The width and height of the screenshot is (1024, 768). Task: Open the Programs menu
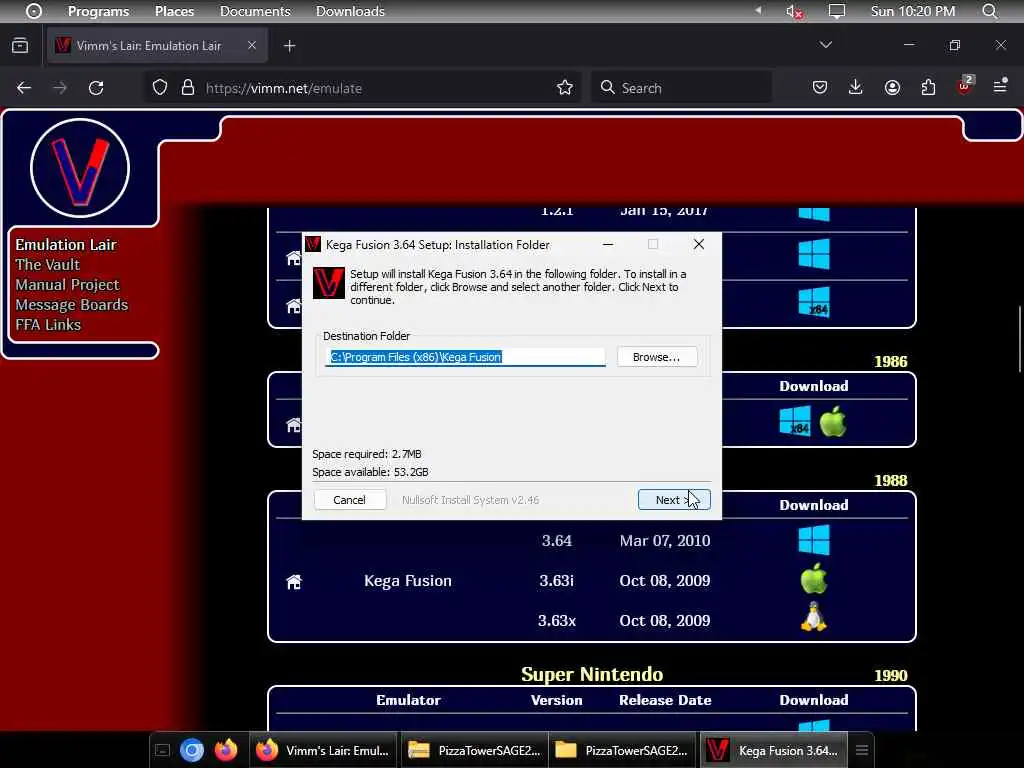click(98, 11)
